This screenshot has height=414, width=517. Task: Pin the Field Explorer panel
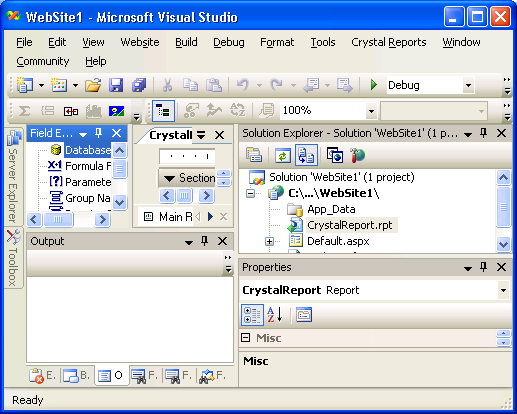[x=99, y=133]
